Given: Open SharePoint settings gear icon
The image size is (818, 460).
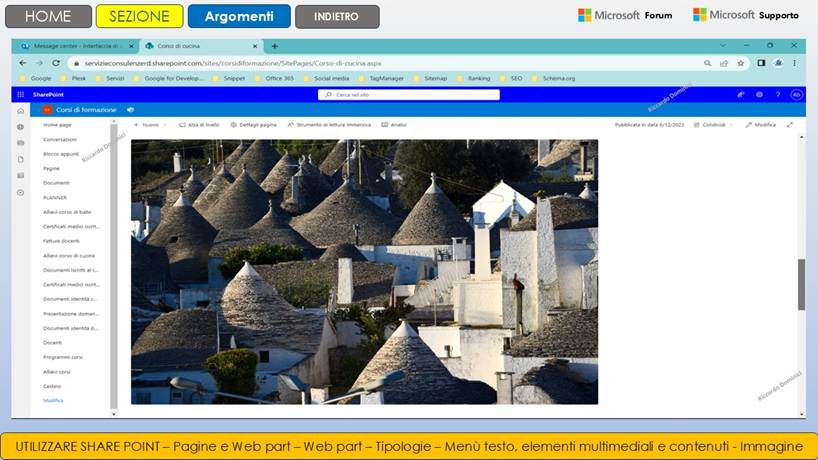Looking at the screenshot, I should pos(759,94).
